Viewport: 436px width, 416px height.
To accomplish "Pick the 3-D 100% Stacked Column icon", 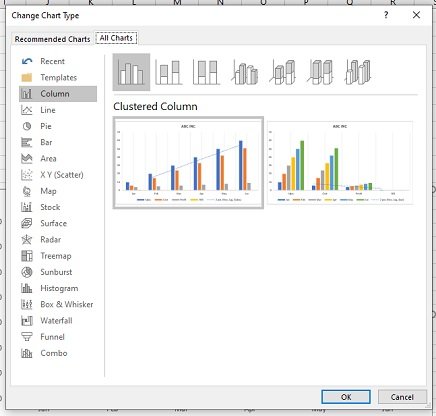I will [320, 72].
